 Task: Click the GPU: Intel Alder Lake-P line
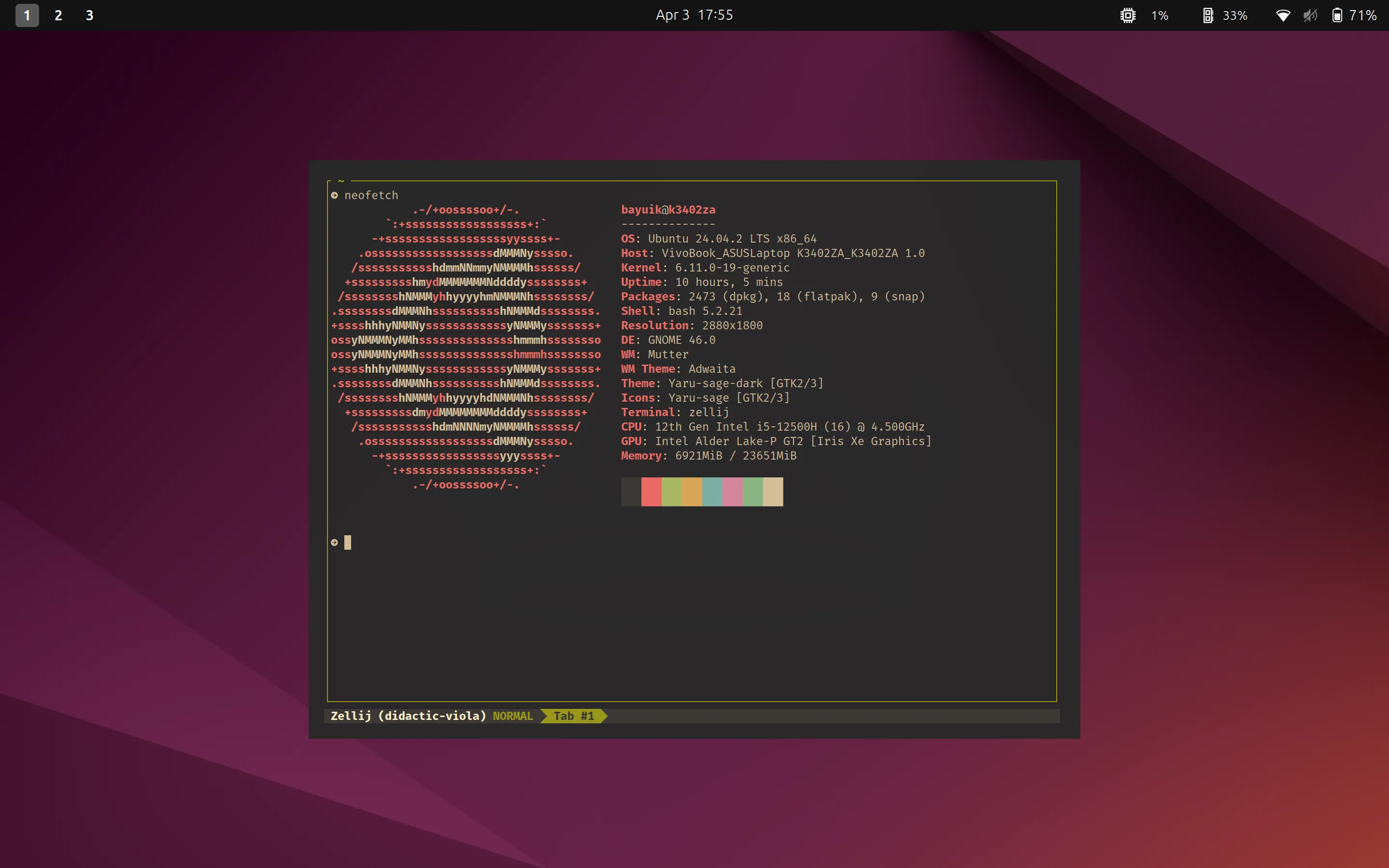pyautogui.click(x=776, y=441)
